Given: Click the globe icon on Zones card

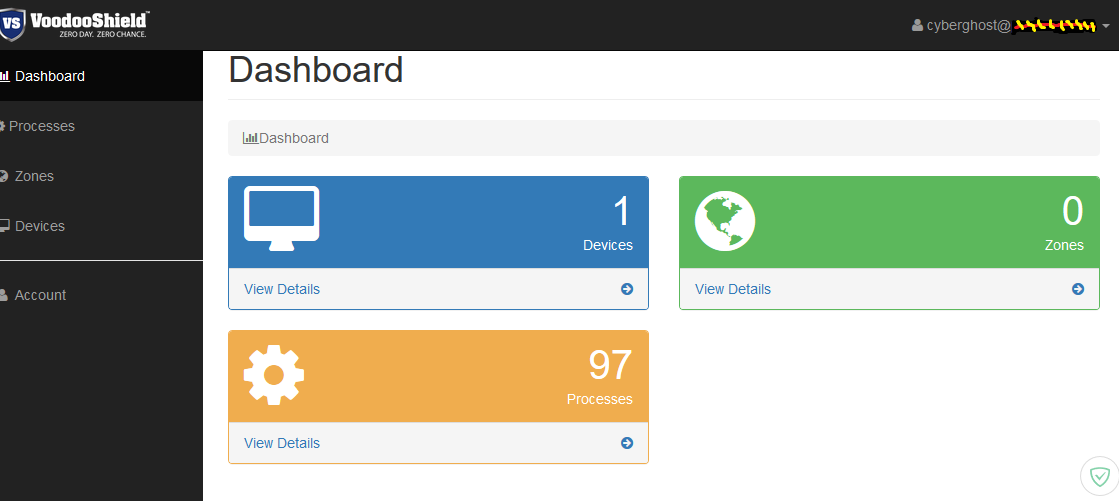Looking at the screenshot, I should click(725, 221).
